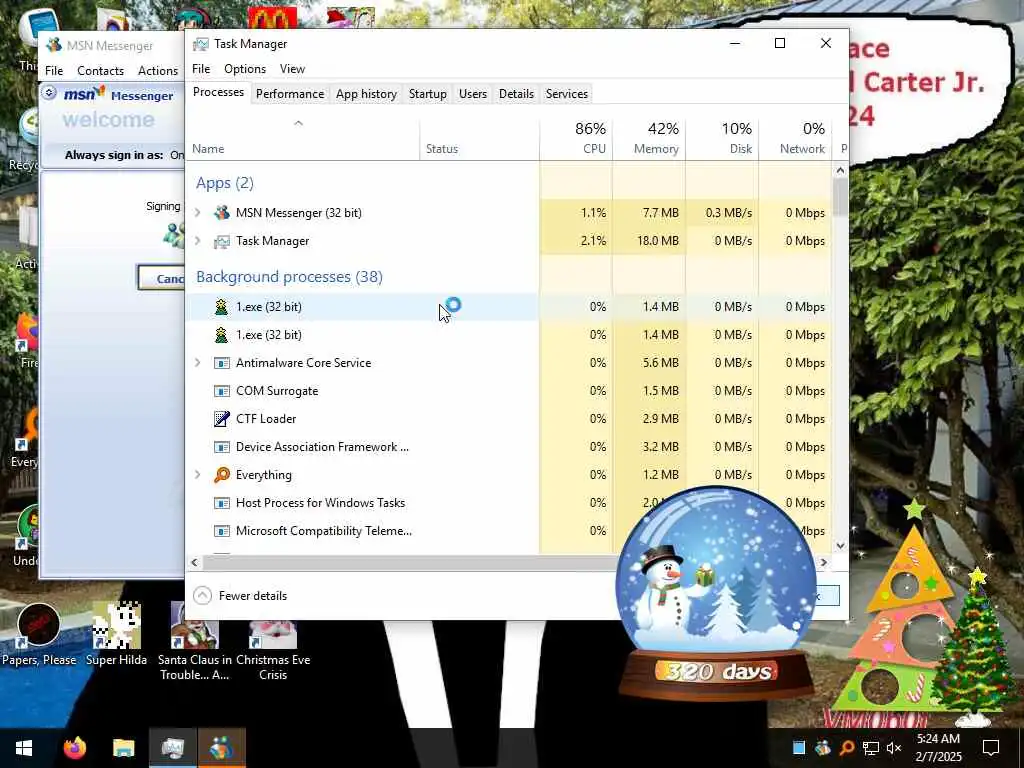Screen dimensions: 1024x768
Task: Select the CTF Loader process name
Action: tap(266, 419)
